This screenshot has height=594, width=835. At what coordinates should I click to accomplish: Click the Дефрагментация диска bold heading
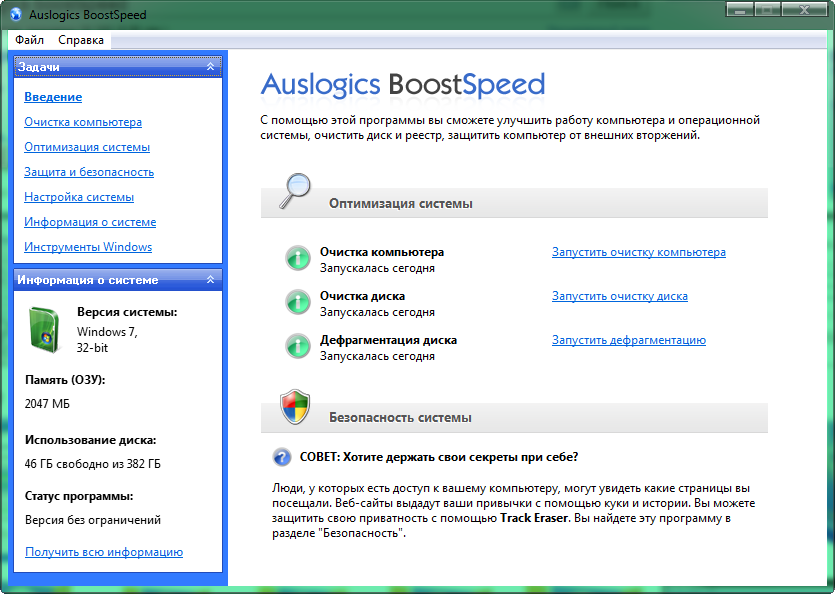tap(388, 340)
